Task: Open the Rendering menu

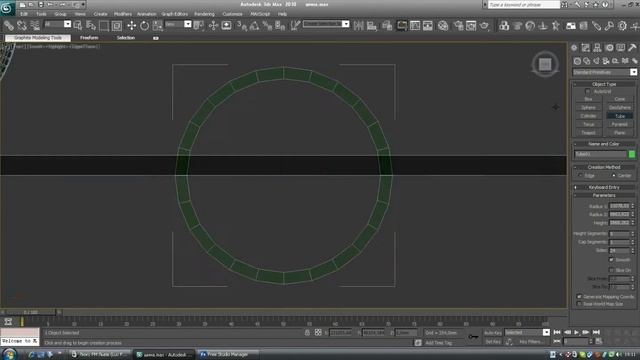Action: click(x=204, y=14)
